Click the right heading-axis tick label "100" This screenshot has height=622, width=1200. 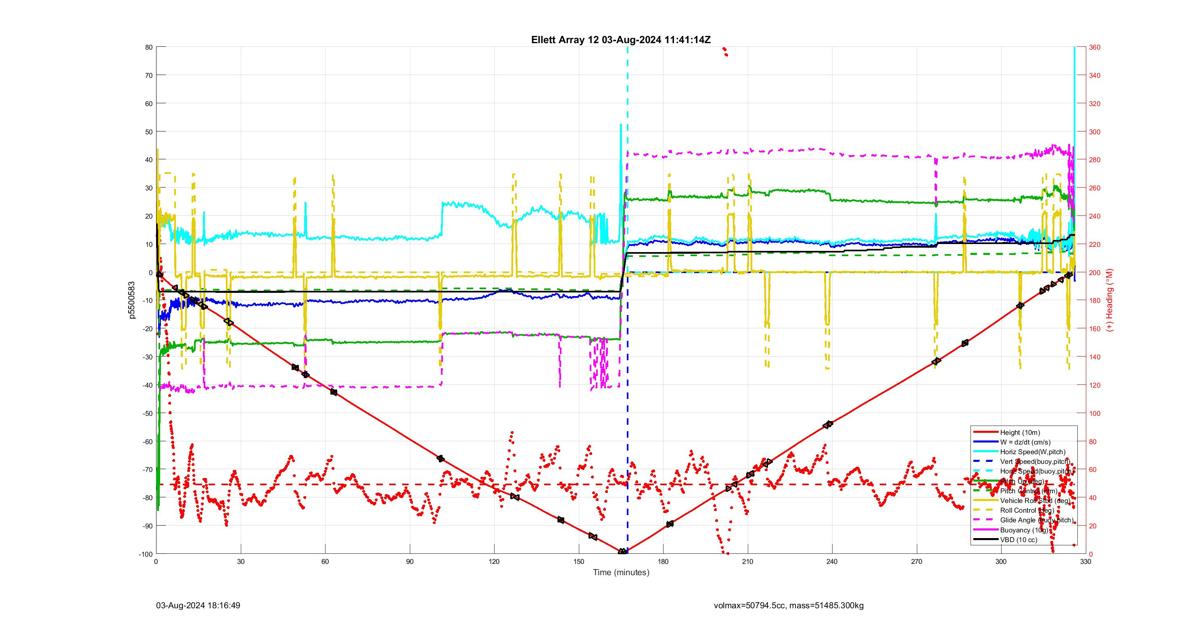click(1096, 413)
